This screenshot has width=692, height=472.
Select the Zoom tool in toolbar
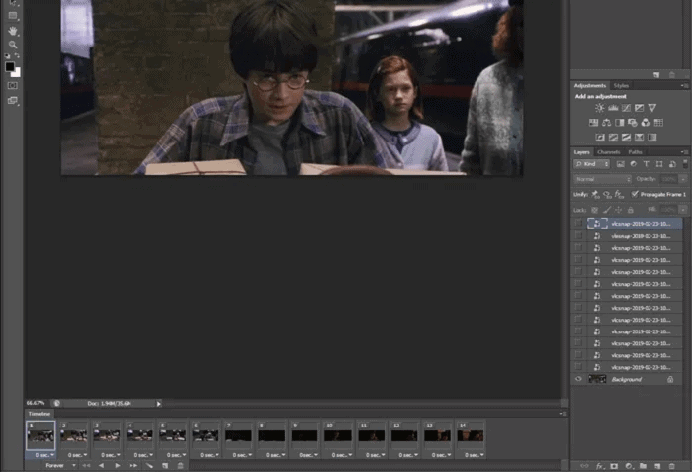[x=13, y=44]
